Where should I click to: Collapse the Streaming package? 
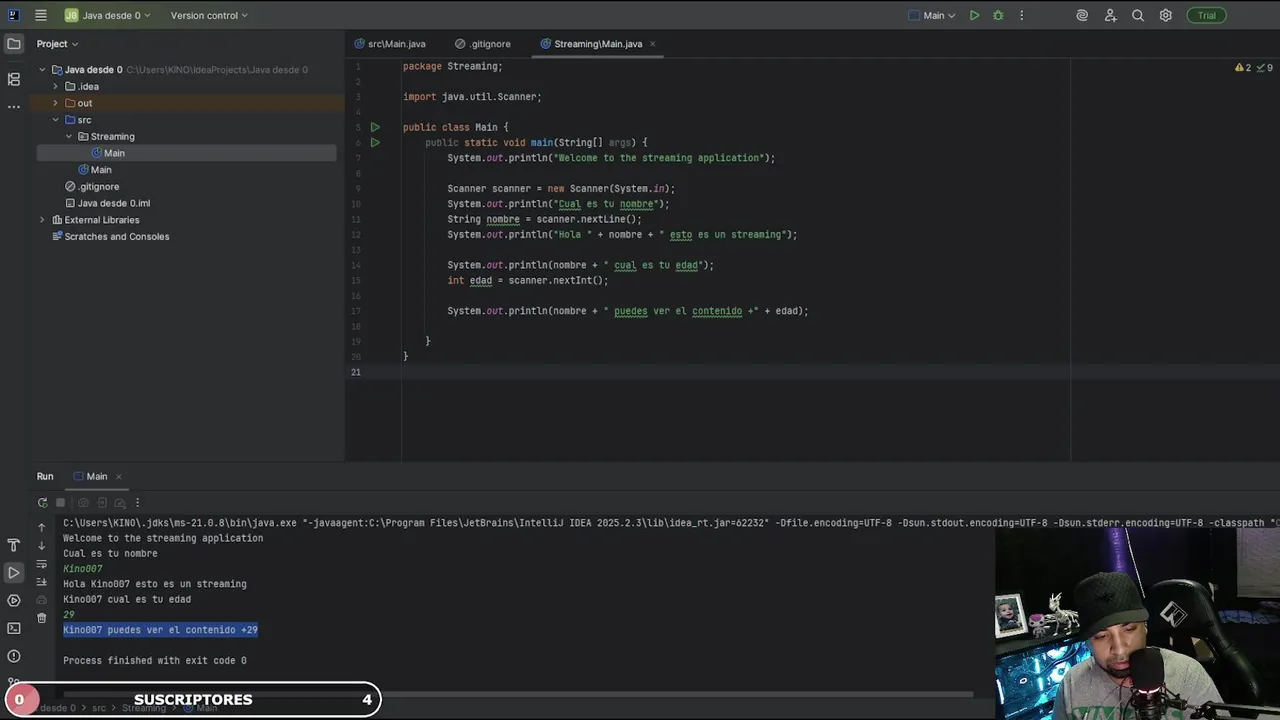(69, 136)
